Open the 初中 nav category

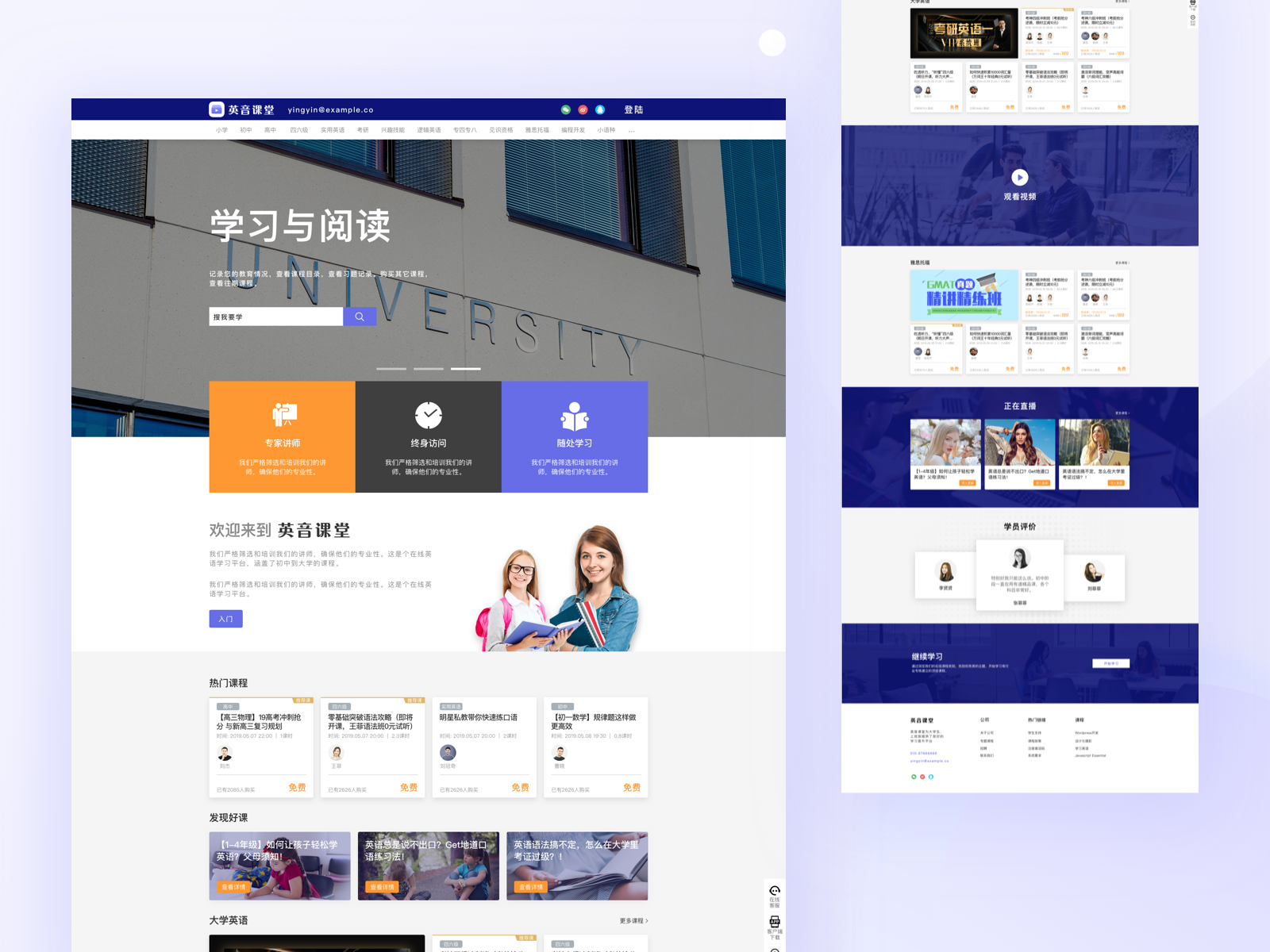(246, 130)
